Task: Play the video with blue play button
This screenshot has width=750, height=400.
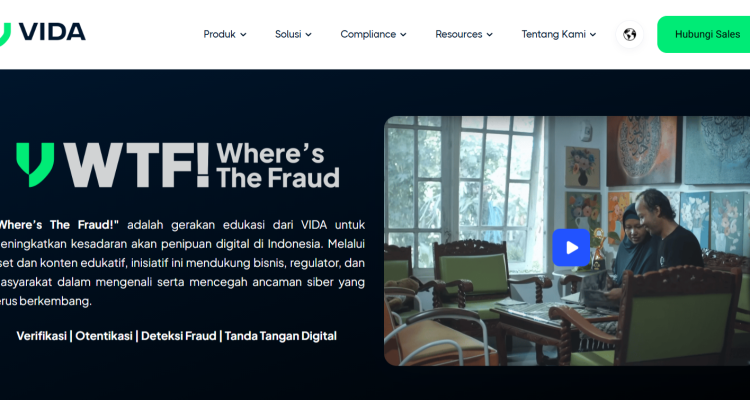Action: 571,247
